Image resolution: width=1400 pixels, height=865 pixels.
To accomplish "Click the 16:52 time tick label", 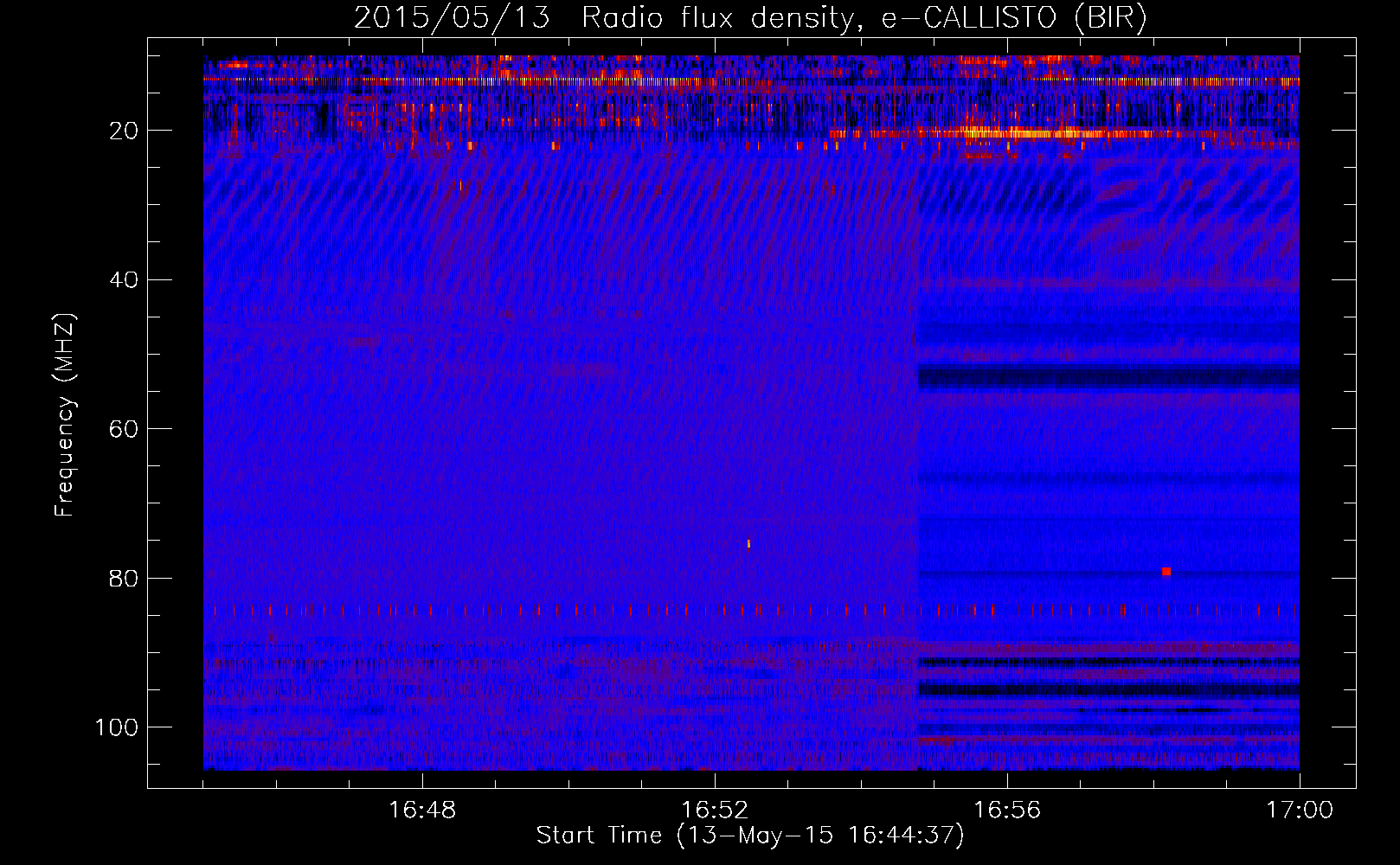I will tap(715, 811).
